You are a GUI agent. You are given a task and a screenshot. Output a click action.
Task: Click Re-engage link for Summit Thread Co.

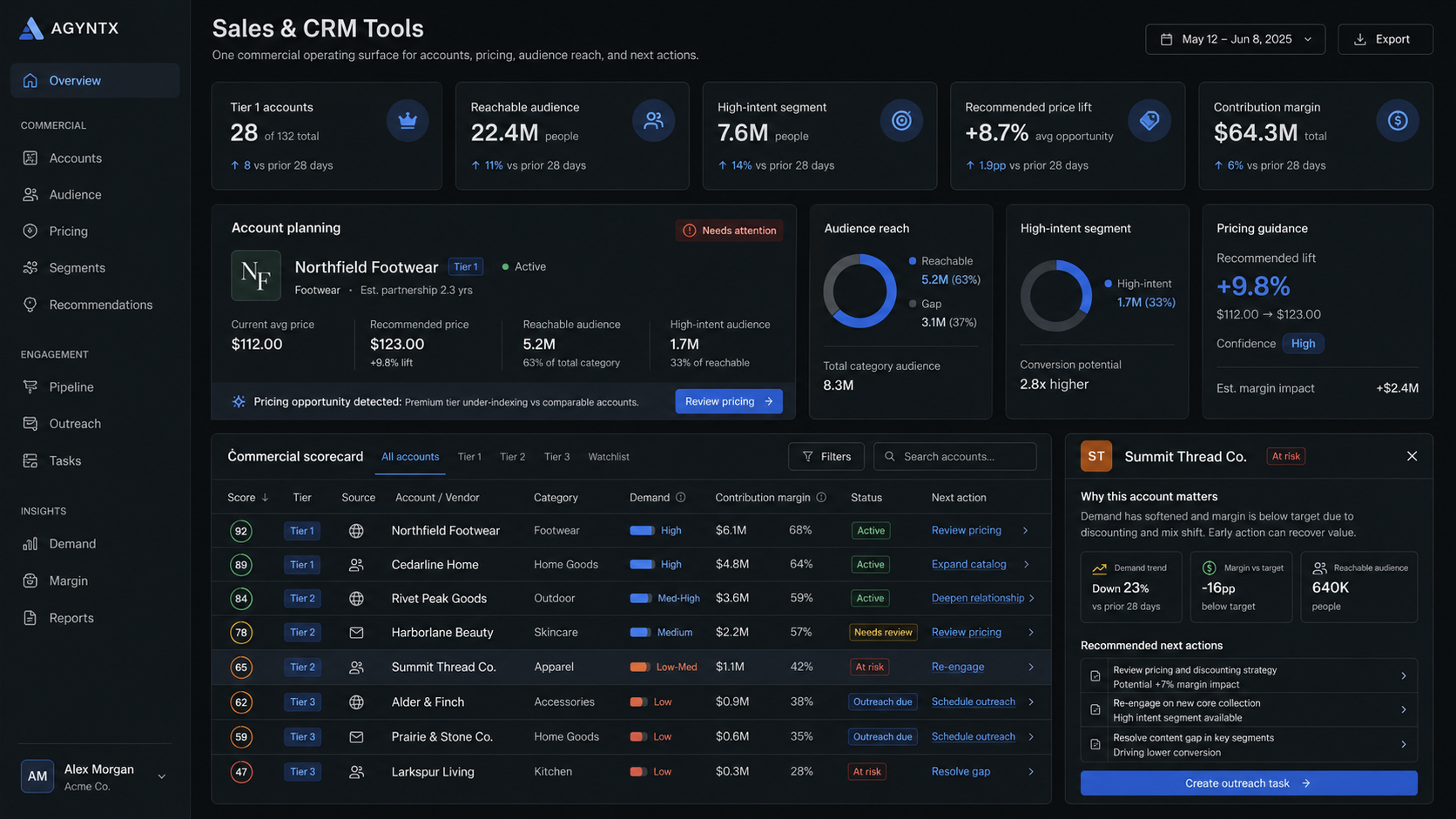point(958,667)
